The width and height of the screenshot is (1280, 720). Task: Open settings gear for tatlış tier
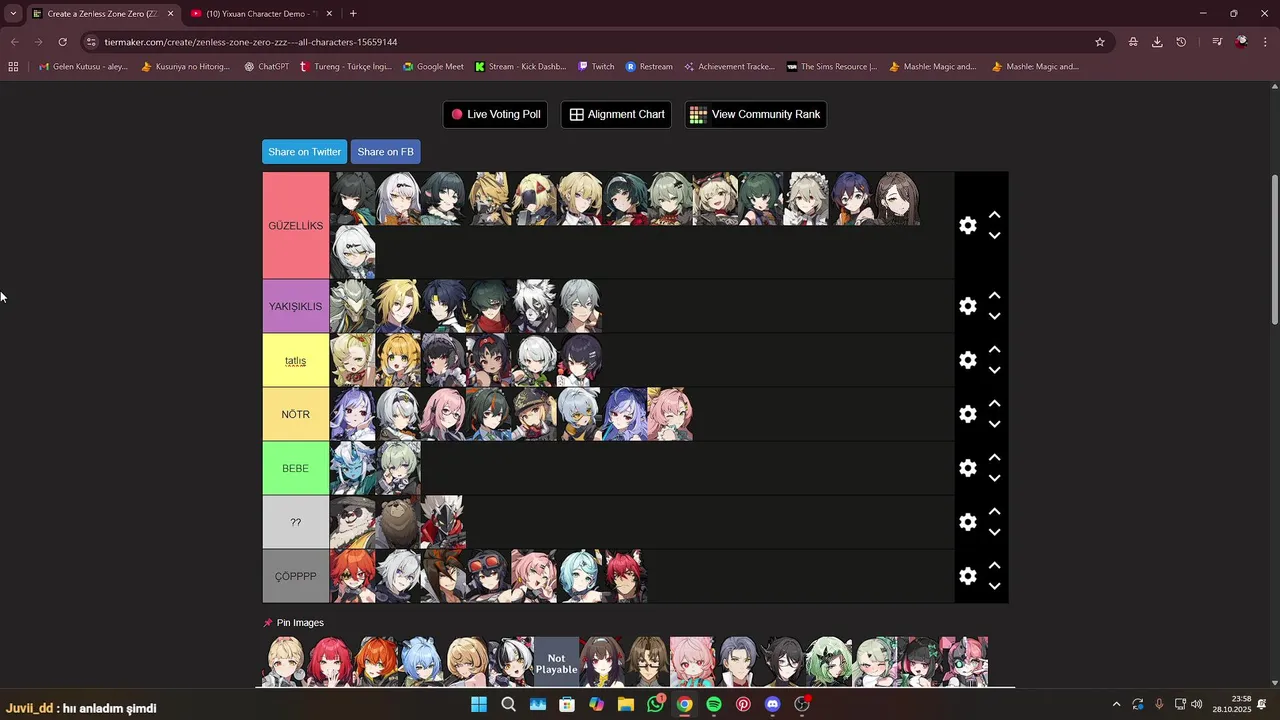(x=967, y=360)
